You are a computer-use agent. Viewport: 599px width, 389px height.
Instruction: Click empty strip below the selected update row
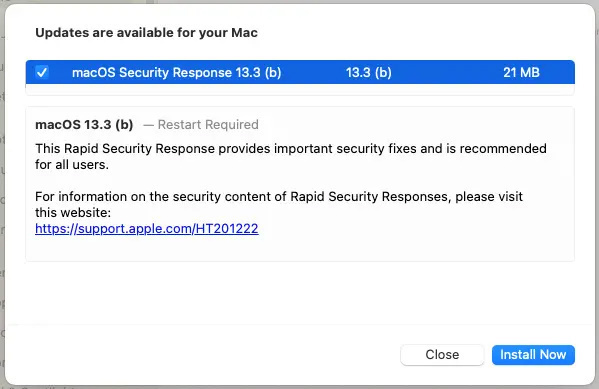click(300, 89)
